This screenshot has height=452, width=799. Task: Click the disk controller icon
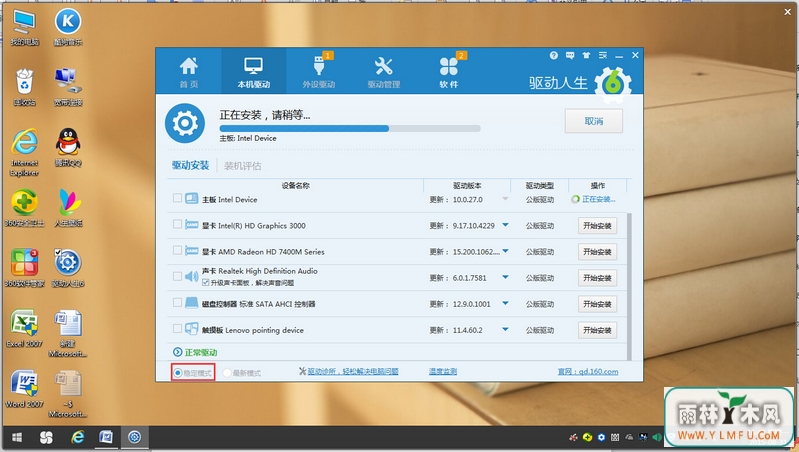pos(192,303)
